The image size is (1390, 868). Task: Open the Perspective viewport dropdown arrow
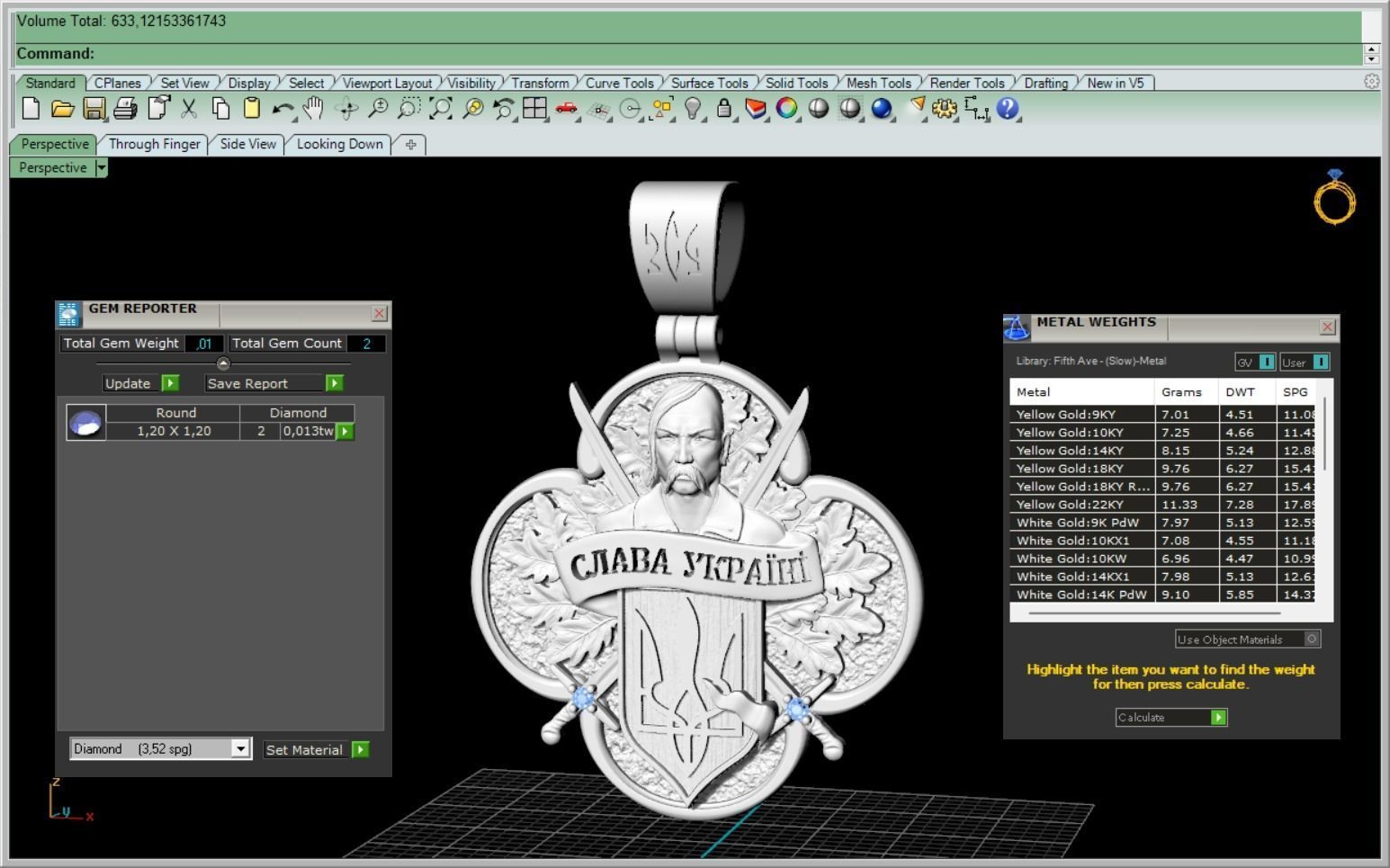[101, 167]
